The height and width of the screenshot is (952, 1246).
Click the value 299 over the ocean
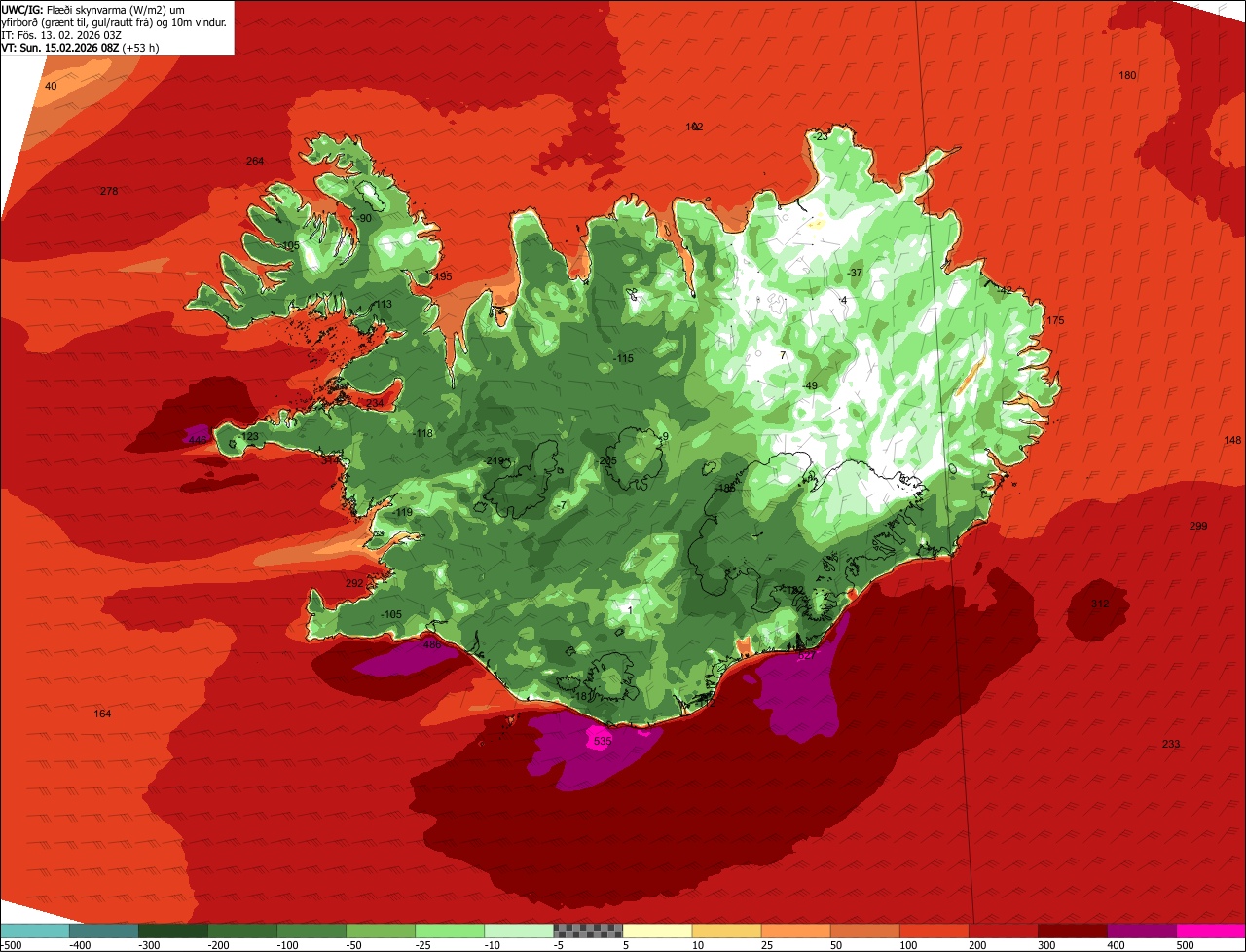tap(1198, 526)
